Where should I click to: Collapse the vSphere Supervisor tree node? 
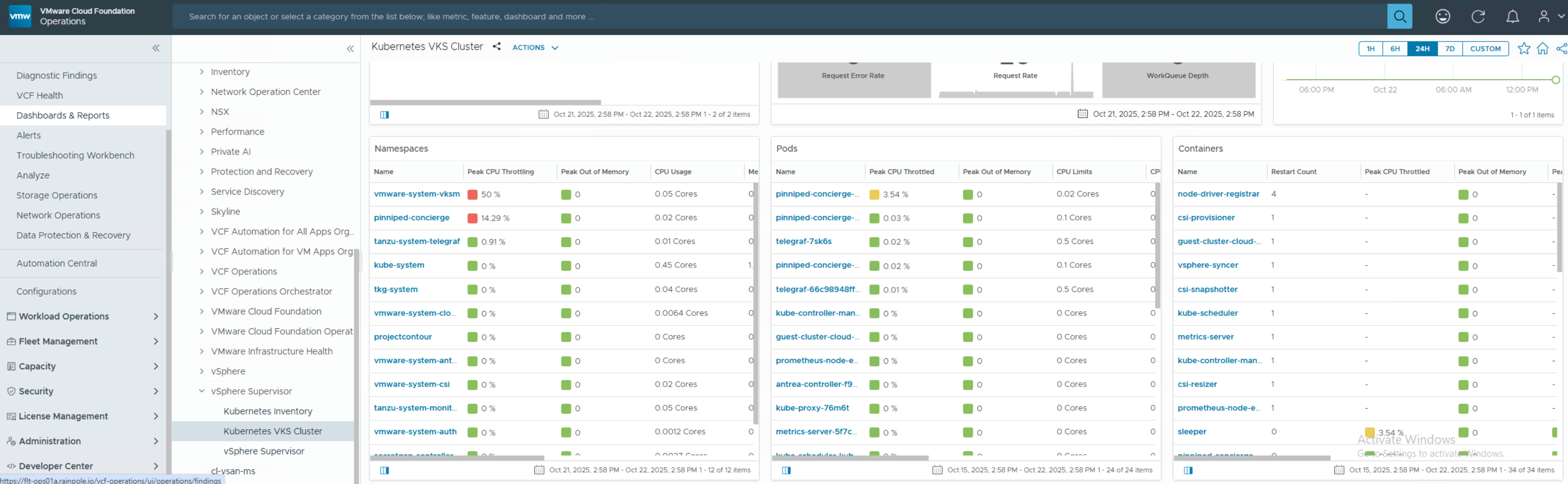click(202, 391)
